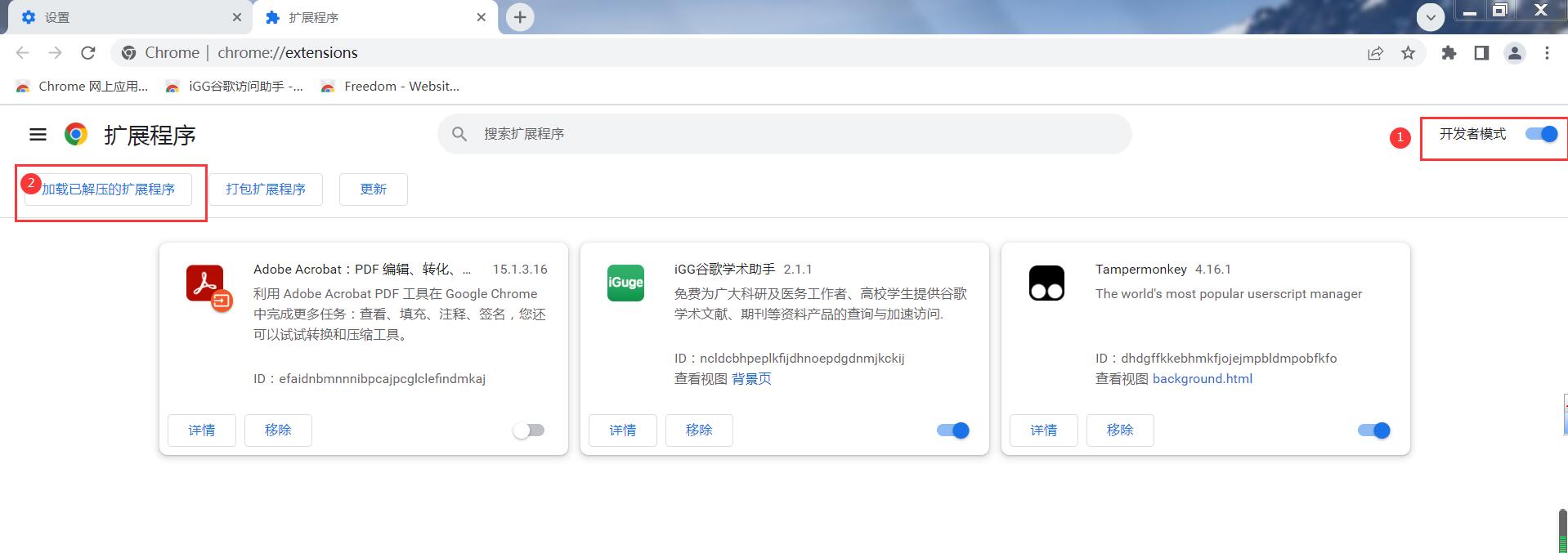The height and width of the screenshot is (553, 1568).
Task: Click the 扩展程序 page title
Action: pyautogui.click(x=150, y=135)
